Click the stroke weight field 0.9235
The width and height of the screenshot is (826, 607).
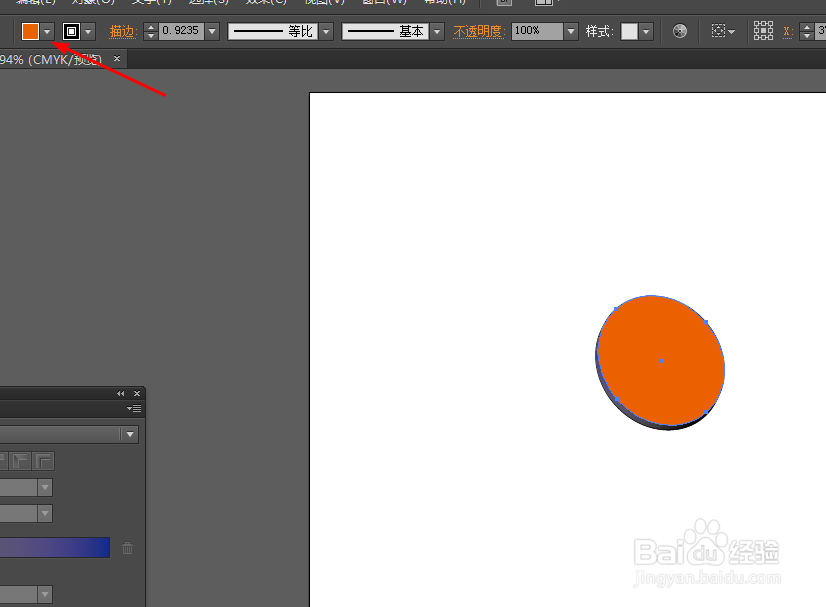tap(181, 31)
